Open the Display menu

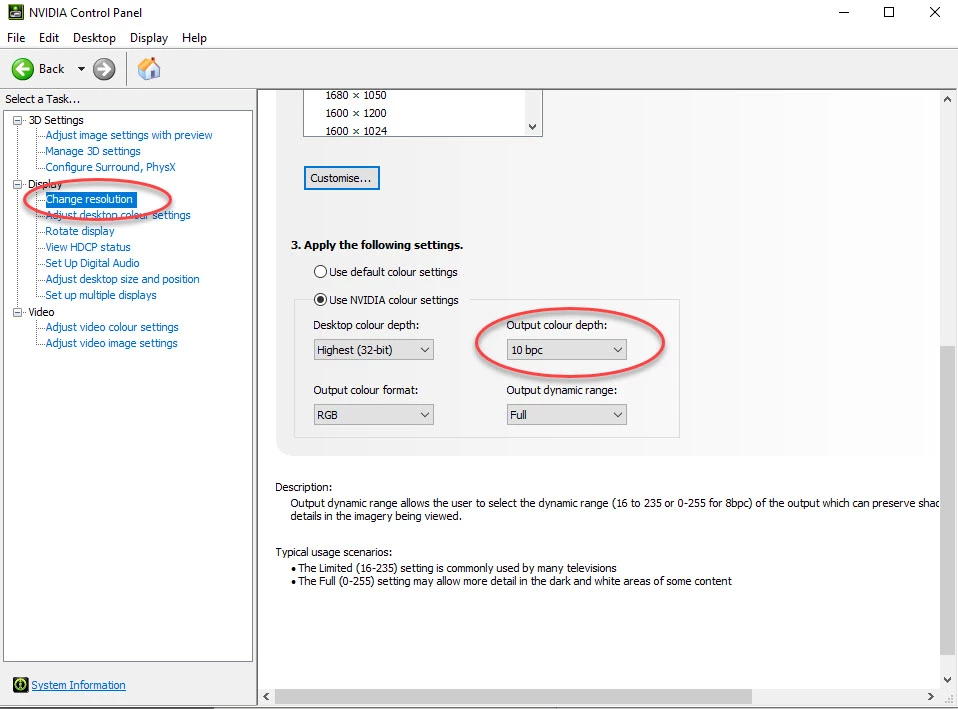(x=148, y=38)
